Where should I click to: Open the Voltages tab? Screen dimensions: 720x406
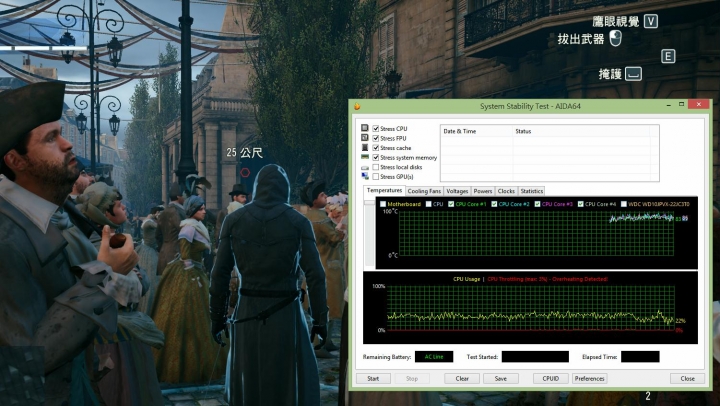point(457,191)
